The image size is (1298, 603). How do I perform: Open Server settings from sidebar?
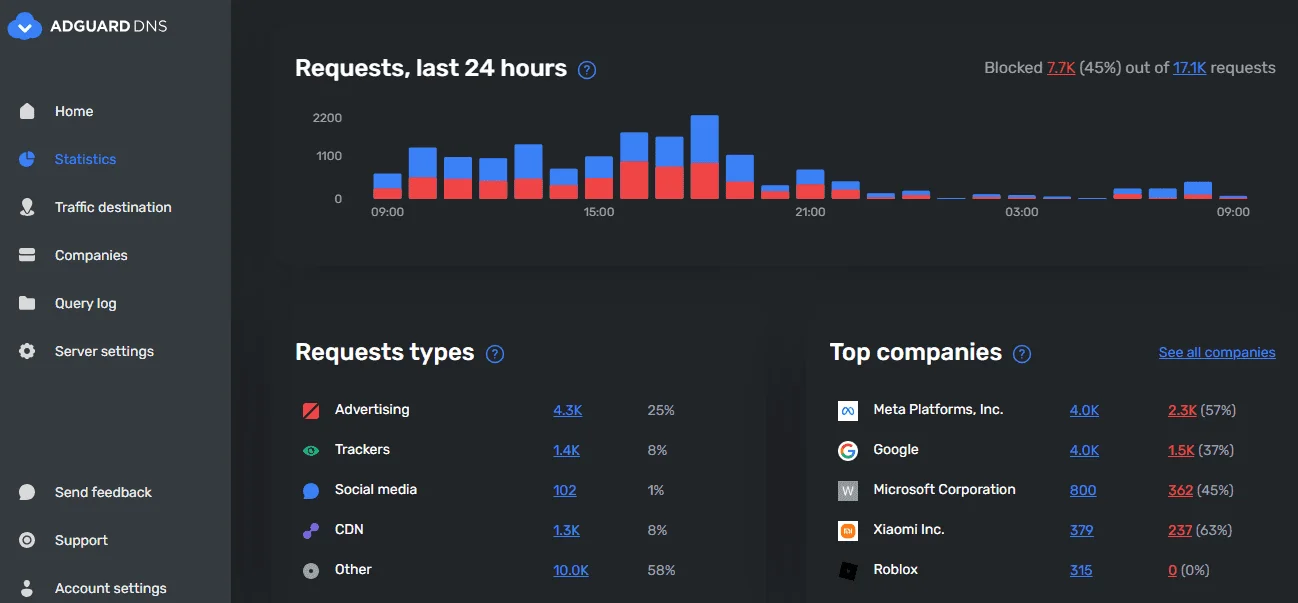104,351
